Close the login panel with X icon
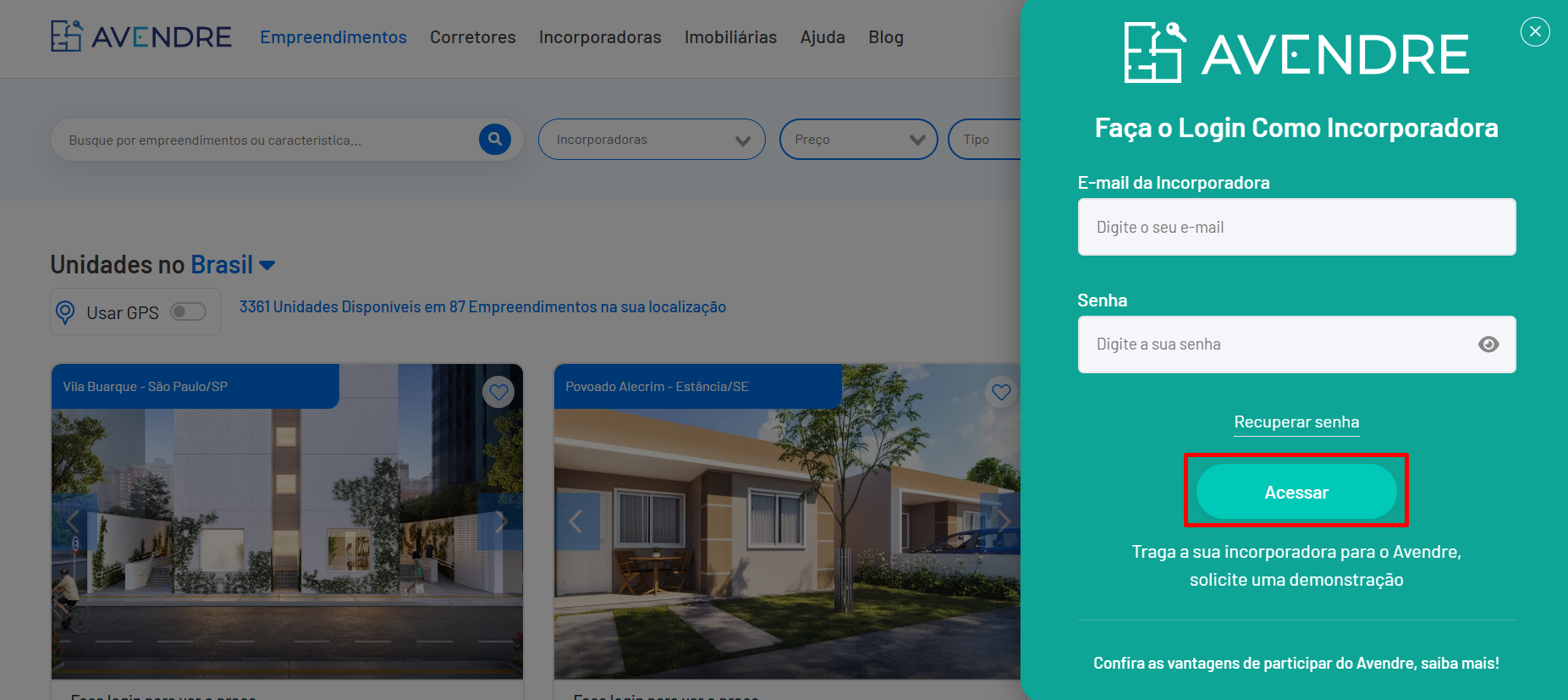1568x700 pixels. (x=1535, y=31)
